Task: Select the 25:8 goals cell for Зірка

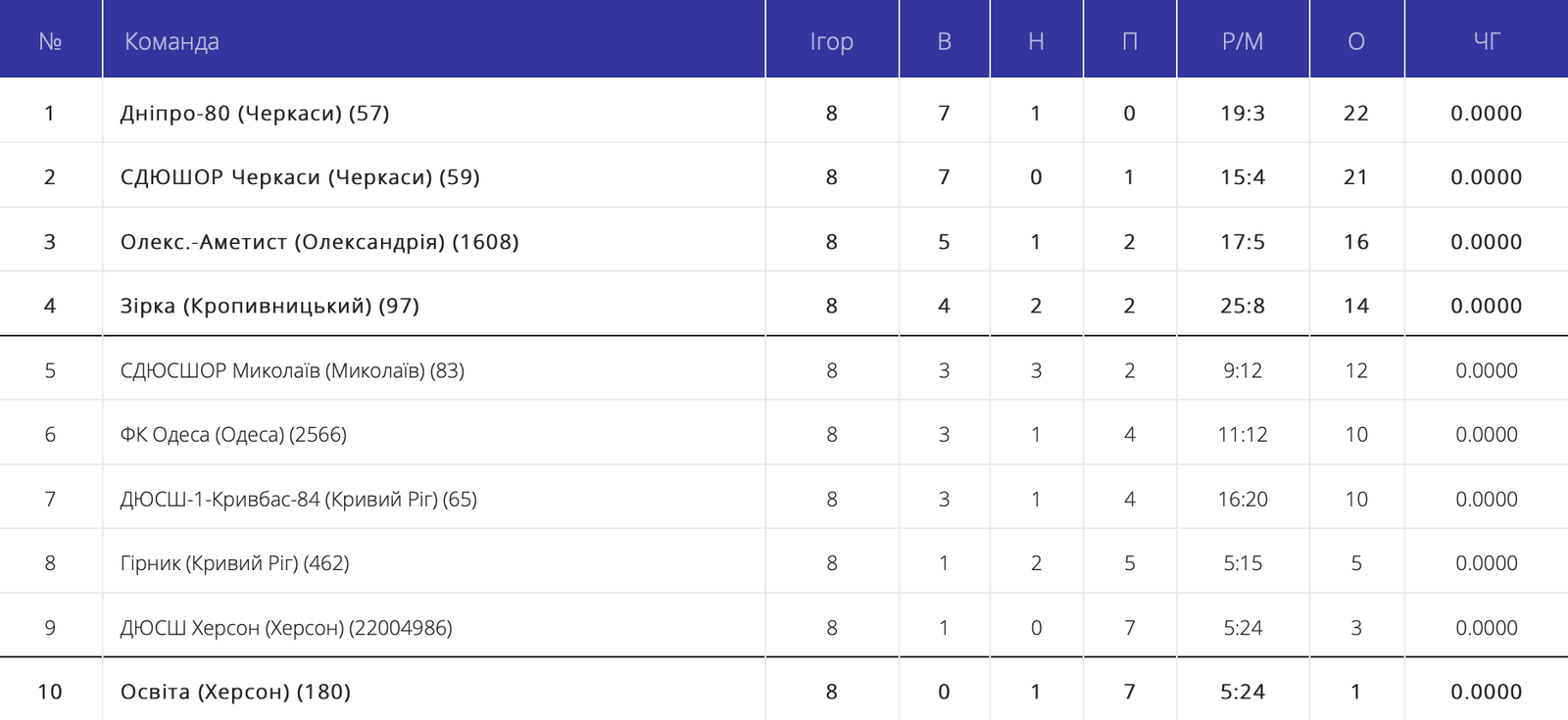Action: (1243, 306)
